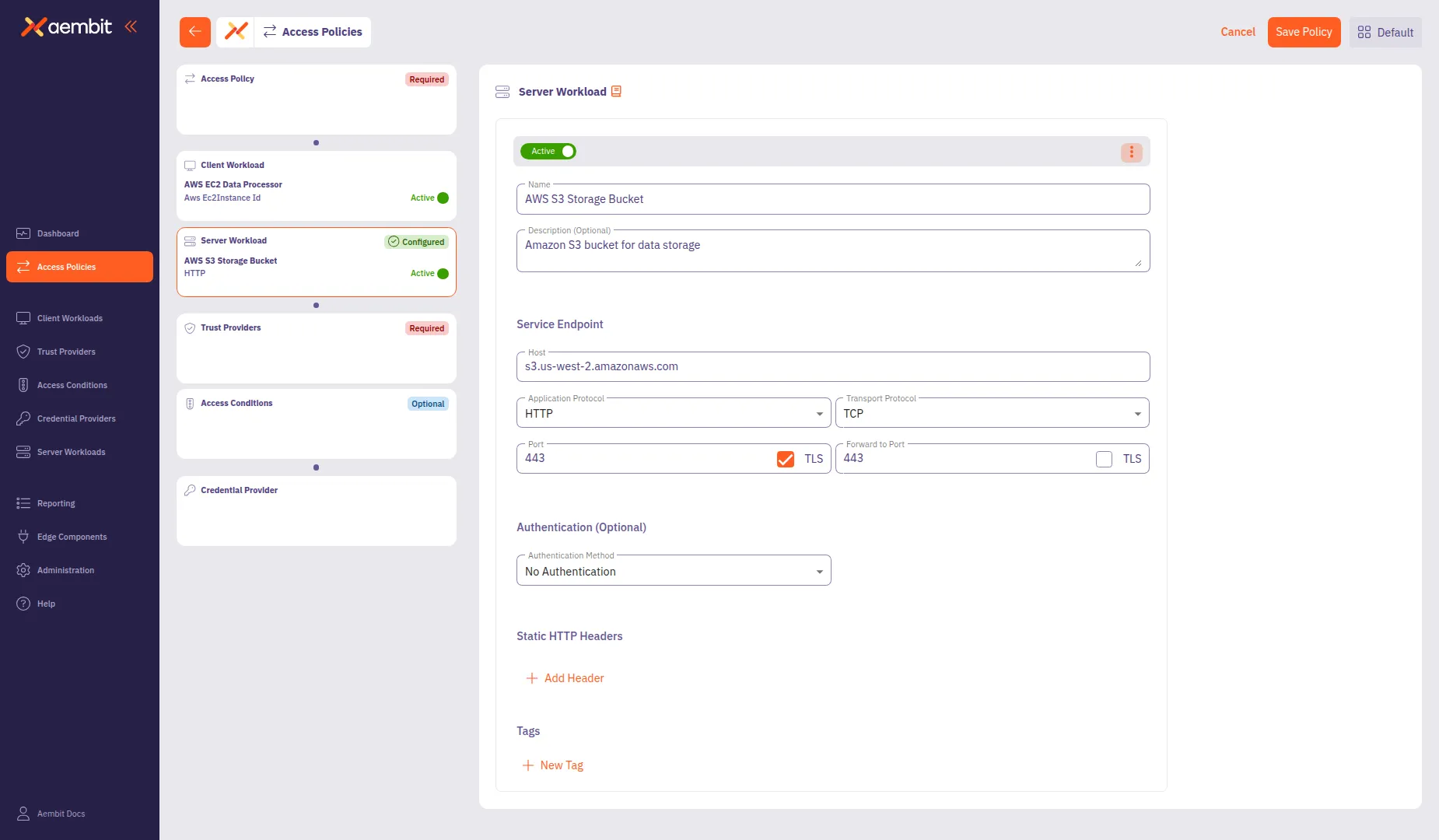Enable TLS for Forward to Port
This screenshot has height=840, width=1439.
[1104, 459]
